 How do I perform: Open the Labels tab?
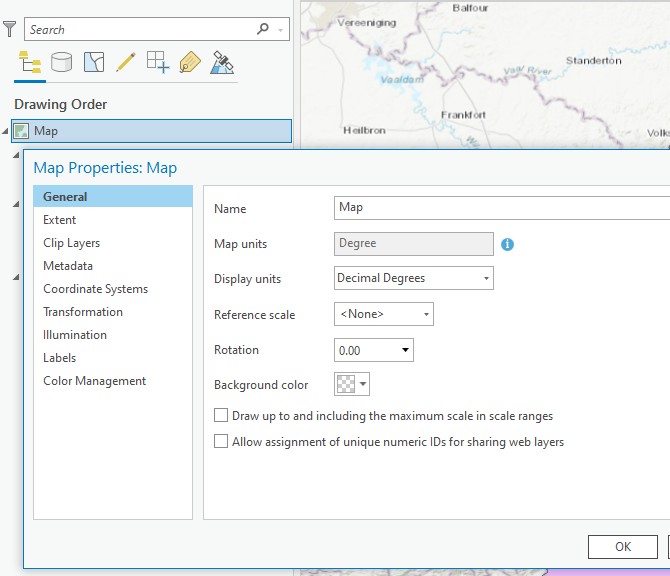[113, 358]
